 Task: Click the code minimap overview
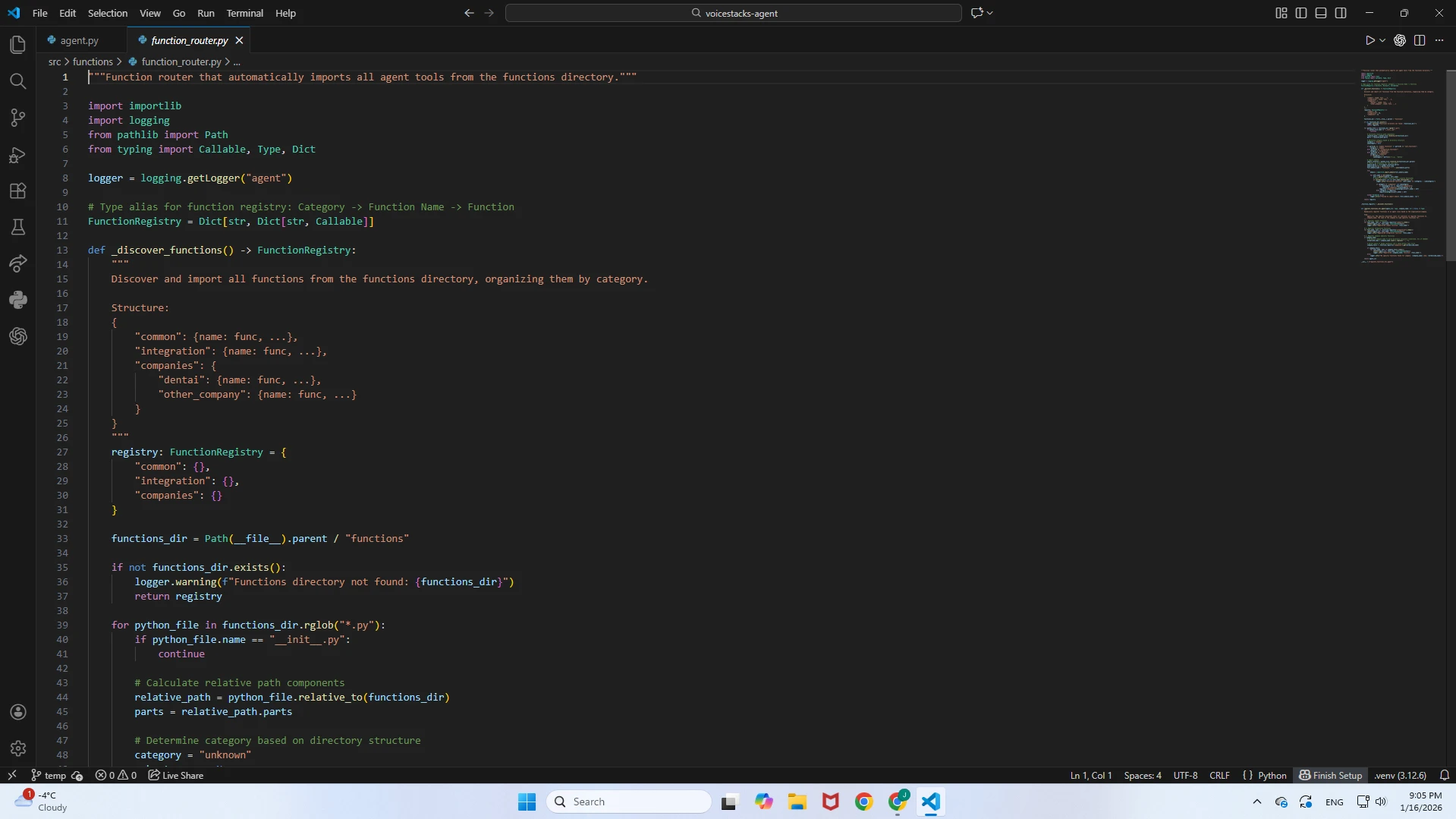click(x=1401, y=167)
